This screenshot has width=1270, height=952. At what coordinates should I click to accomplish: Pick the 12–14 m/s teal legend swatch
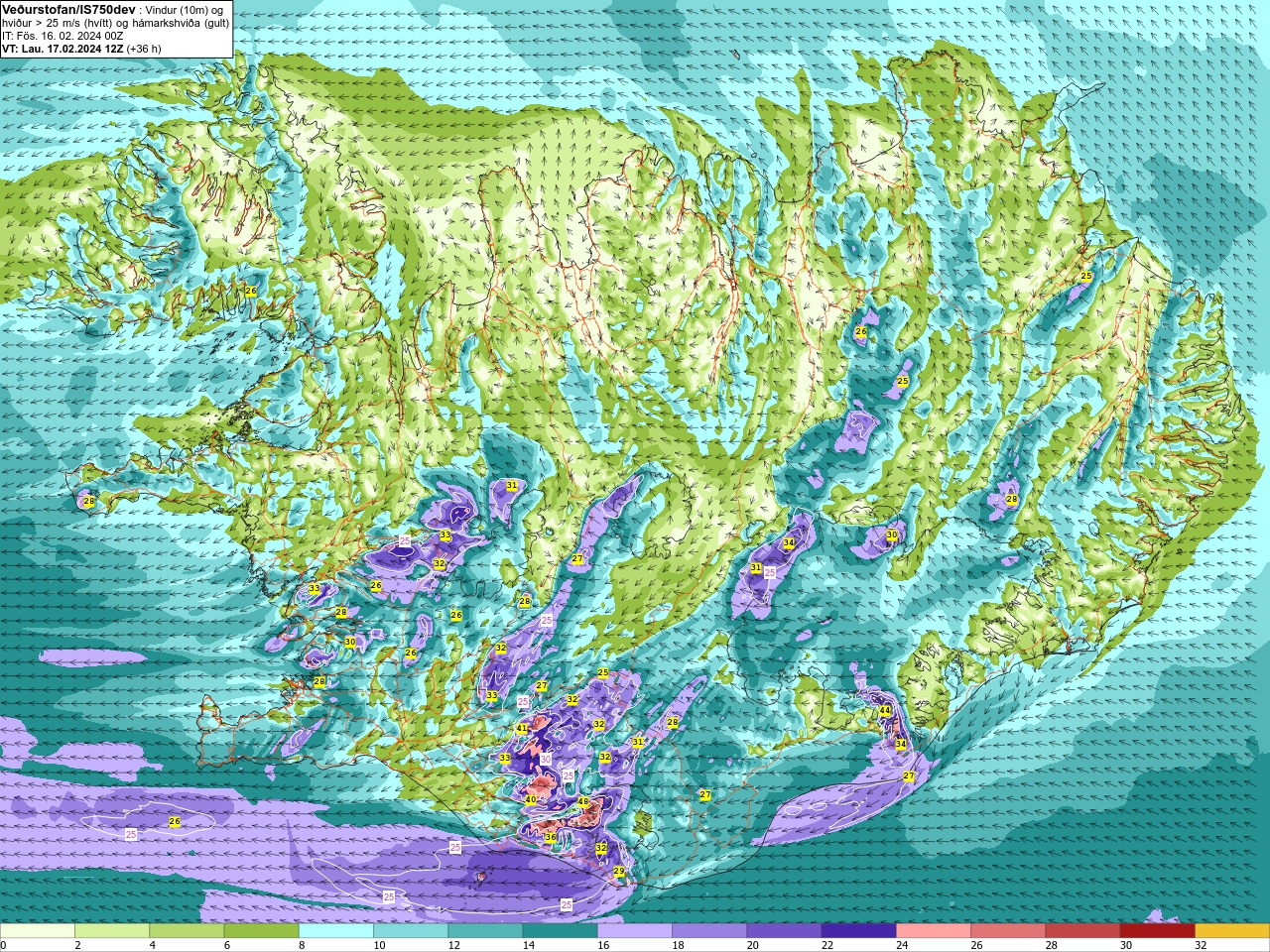tap(485, 931)
